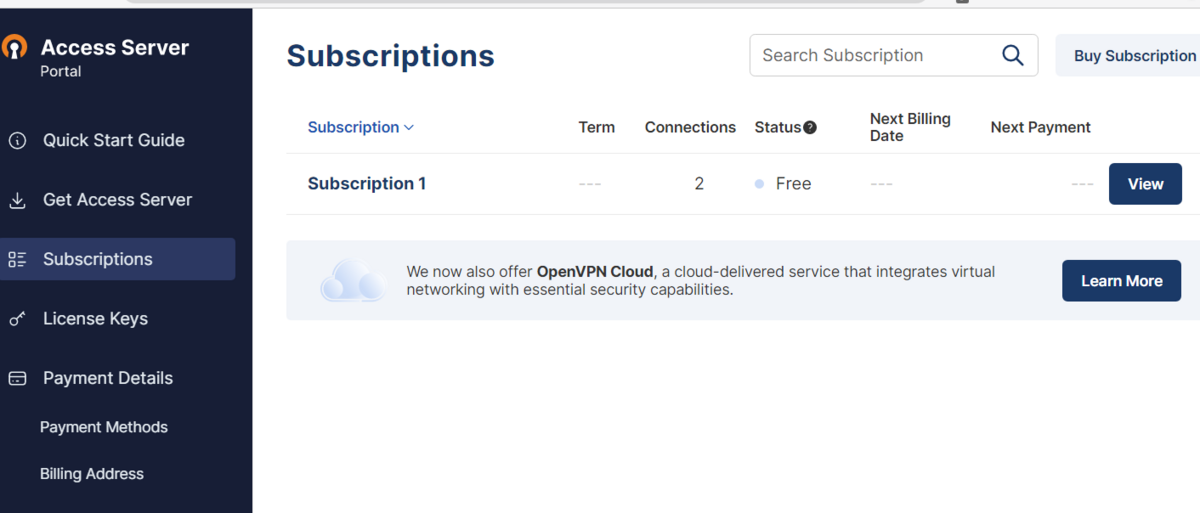Click the Status column header

tap(778, 127)
